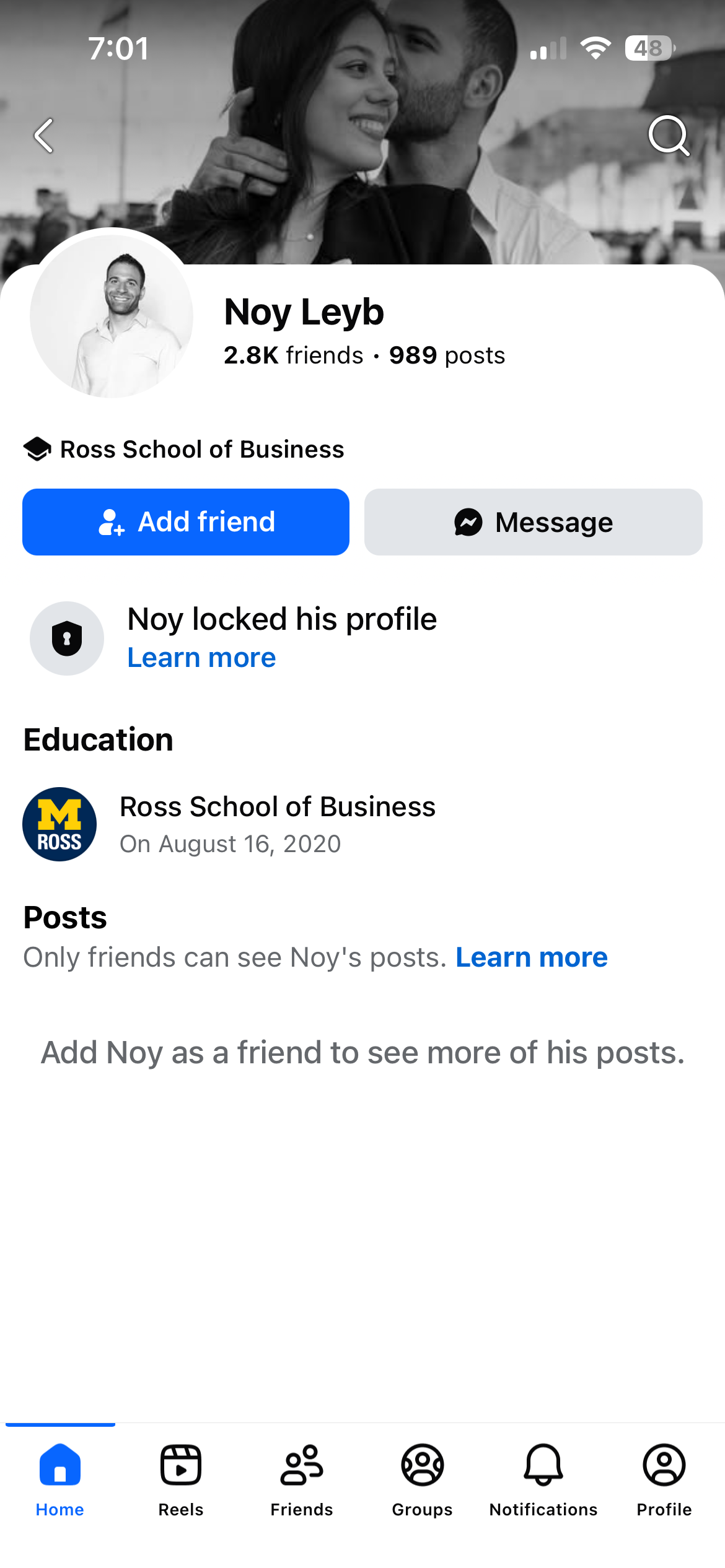Tap the battery indicator in status bar

click(649, 48)
